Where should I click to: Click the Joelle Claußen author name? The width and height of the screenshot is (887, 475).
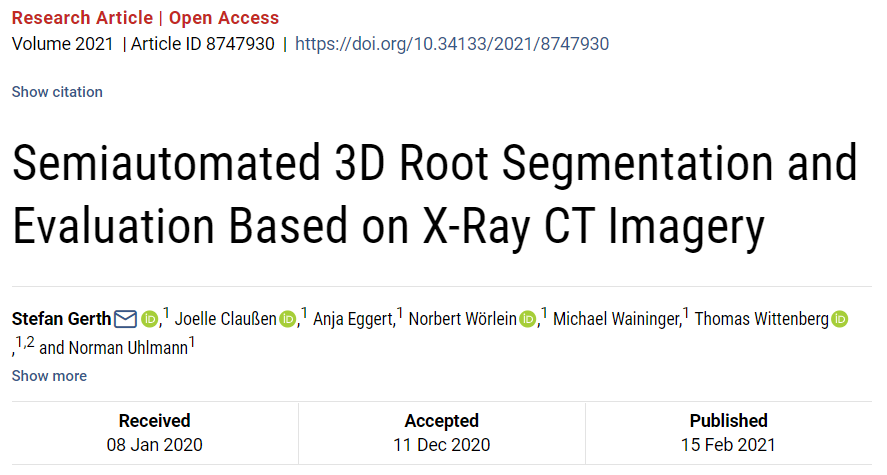pos(226,319)
